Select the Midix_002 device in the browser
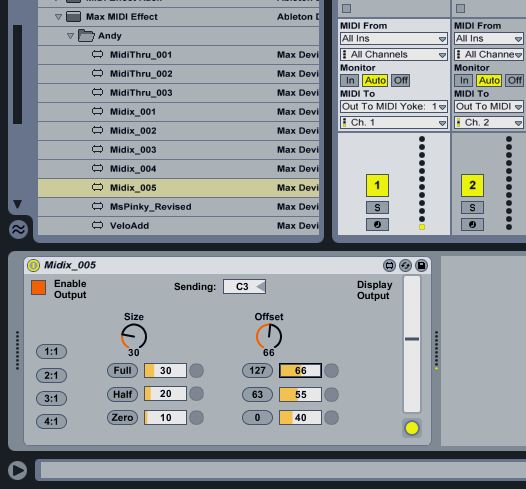 click(x=178, y=130)
